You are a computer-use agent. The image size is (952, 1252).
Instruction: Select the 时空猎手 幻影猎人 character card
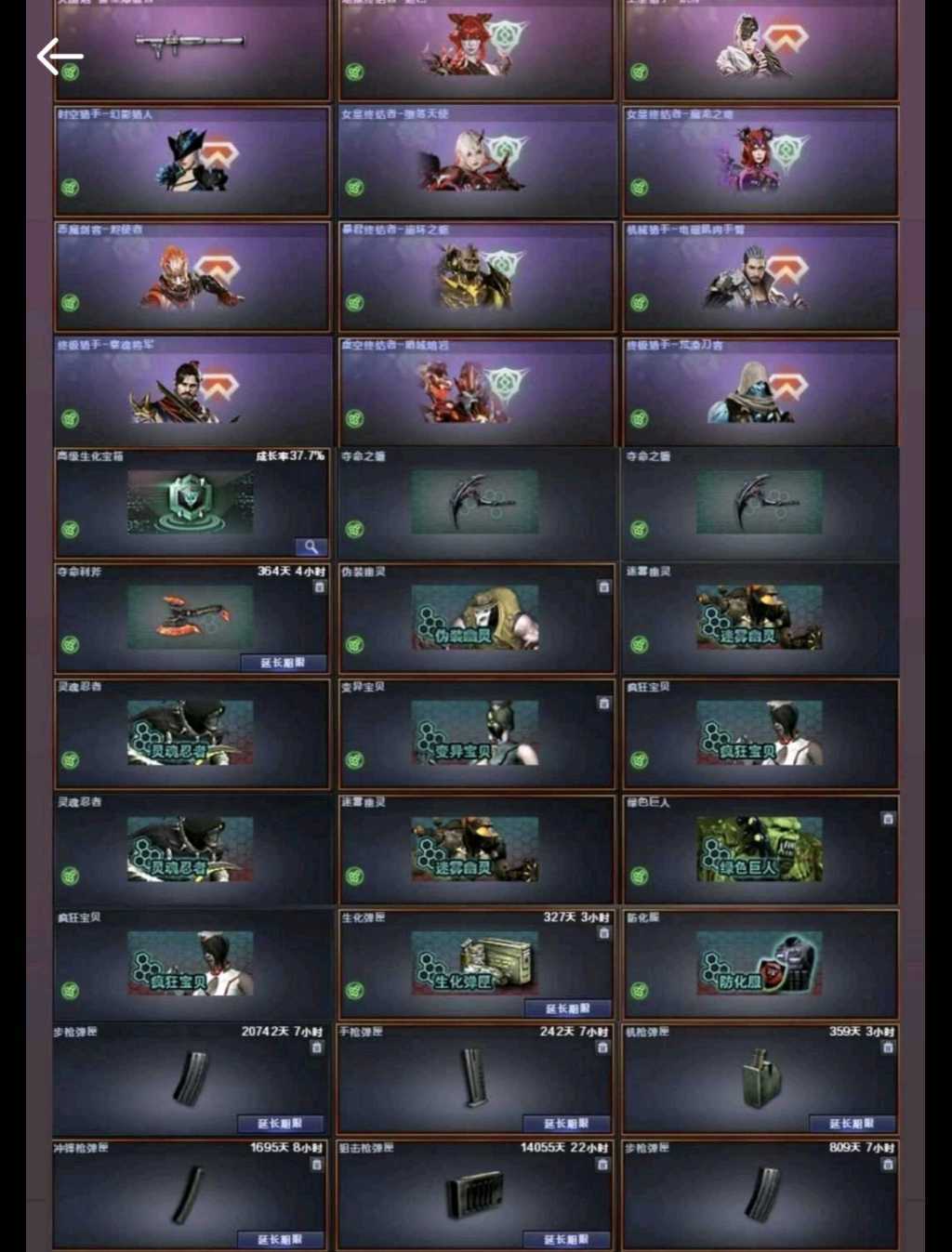click(x=192, y=162)
